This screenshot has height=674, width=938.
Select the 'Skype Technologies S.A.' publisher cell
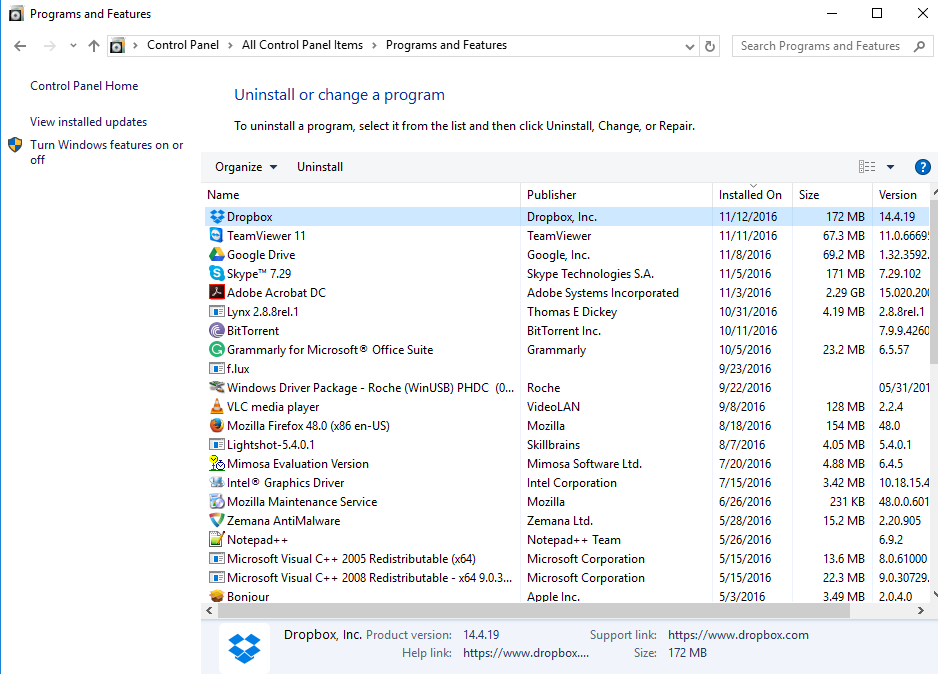tap(590, 273)
